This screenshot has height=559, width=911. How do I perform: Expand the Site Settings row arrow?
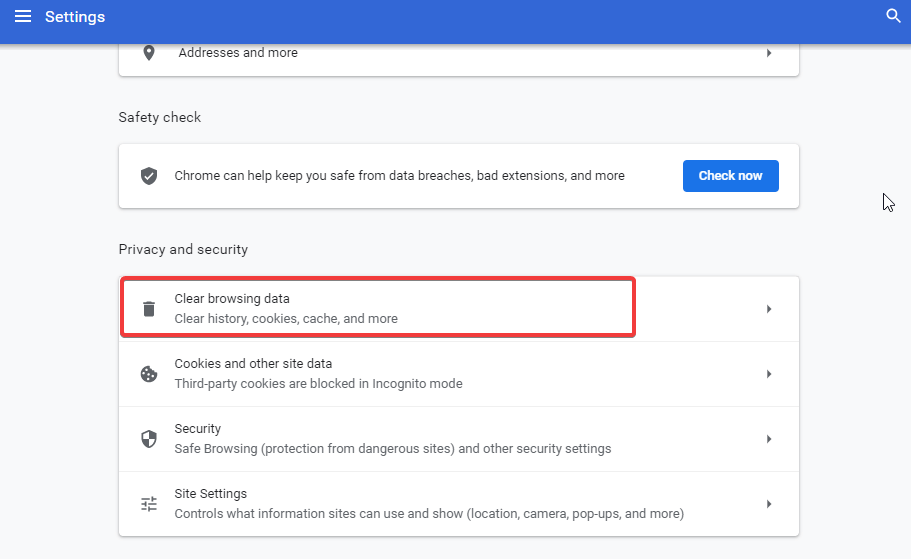[x=769, y=504]
